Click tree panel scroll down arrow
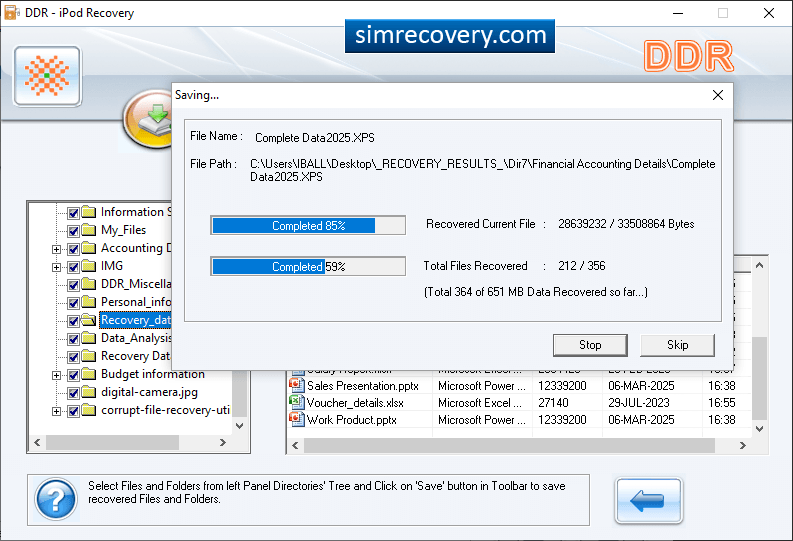Screen dimensions: 793x541 [240, 426]
